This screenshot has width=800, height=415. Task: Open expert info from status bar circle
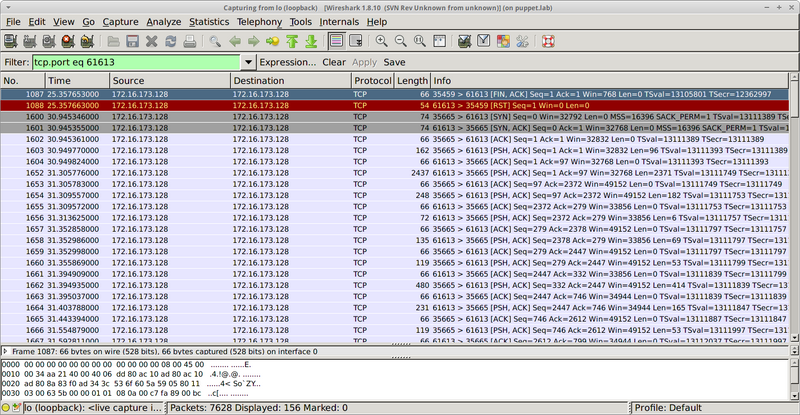point(6,408)
